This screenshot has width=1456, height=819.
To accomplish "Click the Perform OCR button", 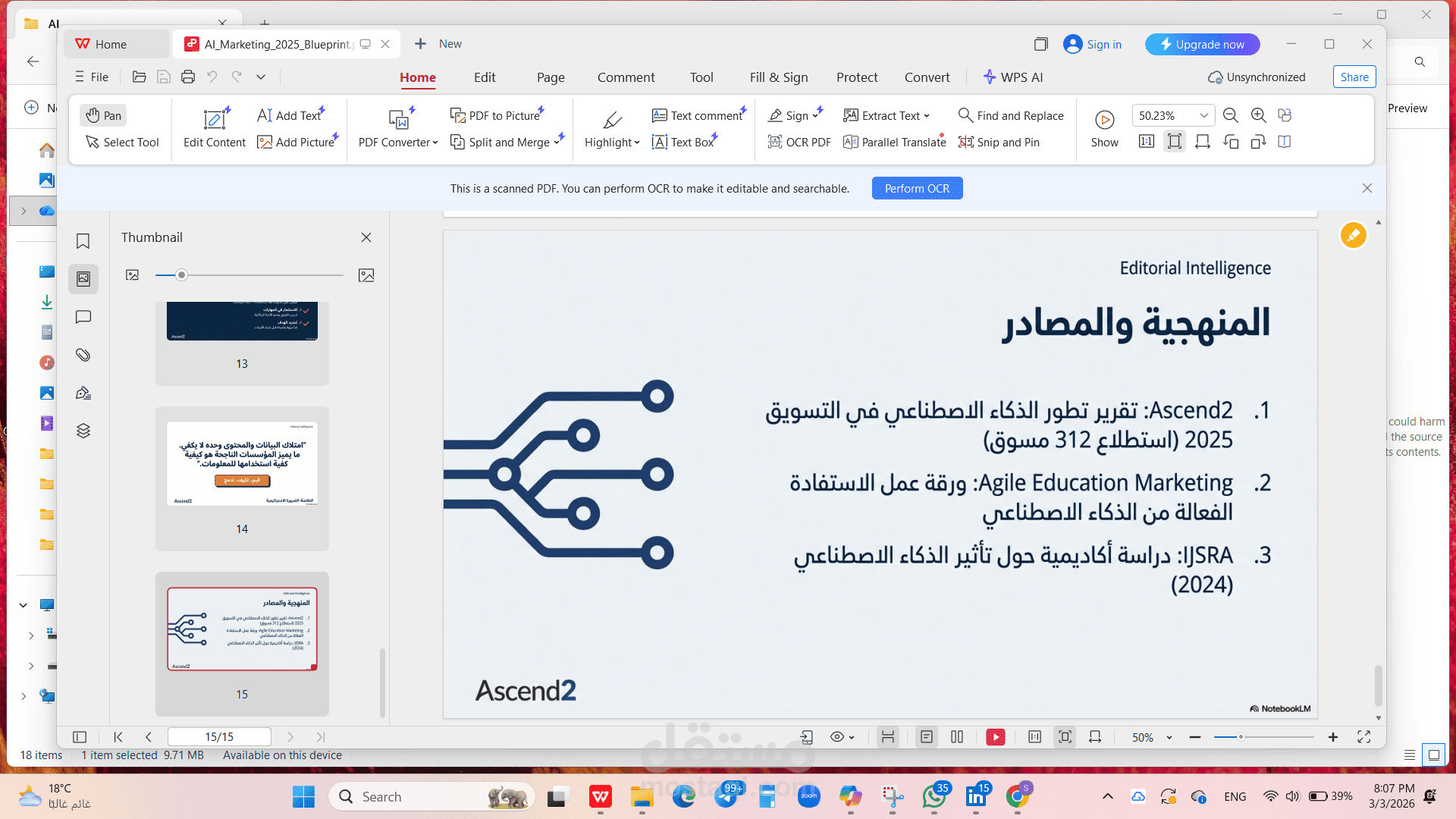I will [x=917, y=188].
